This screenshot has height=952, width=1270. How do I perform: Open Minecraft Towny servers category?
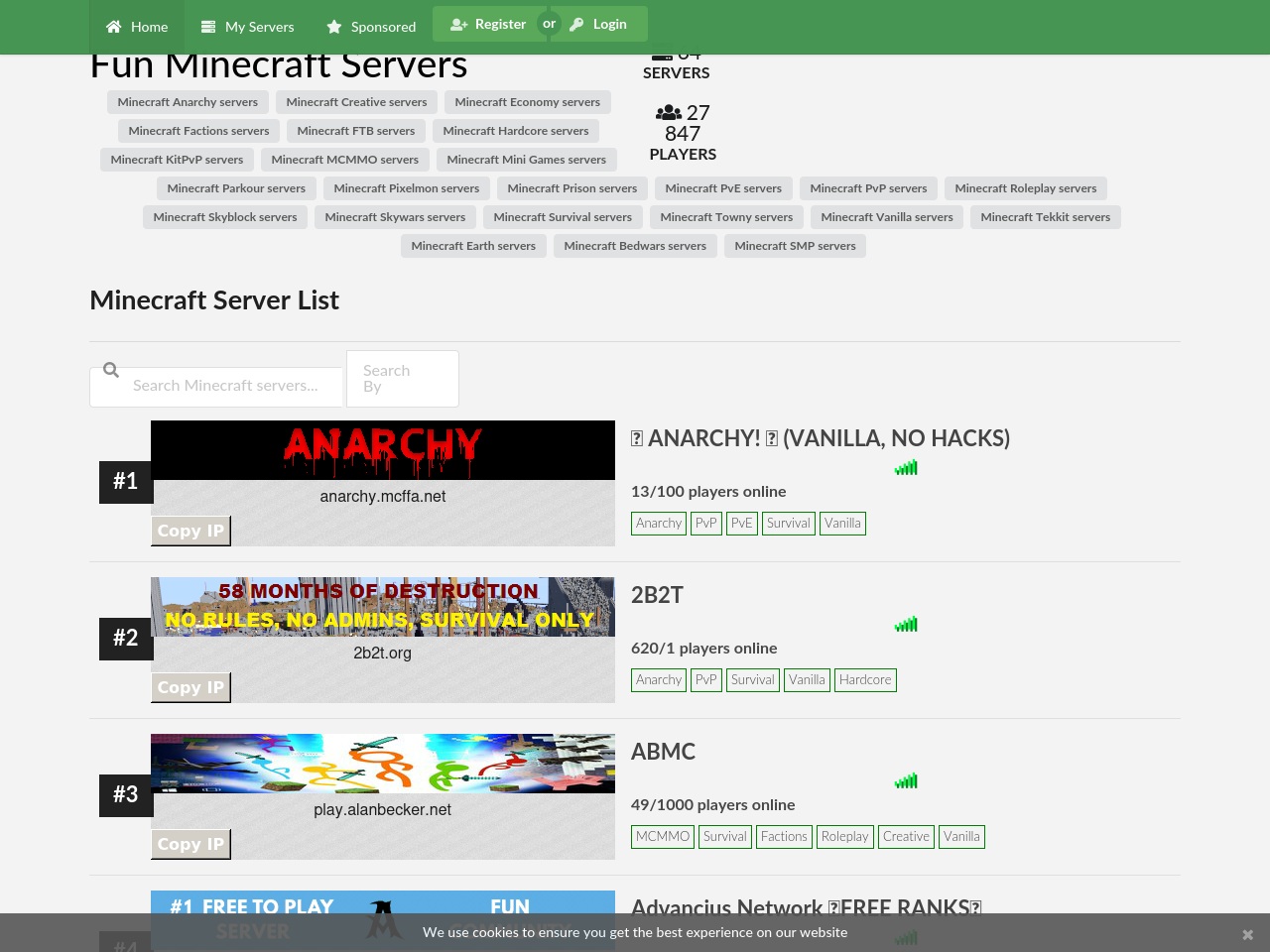726,217
